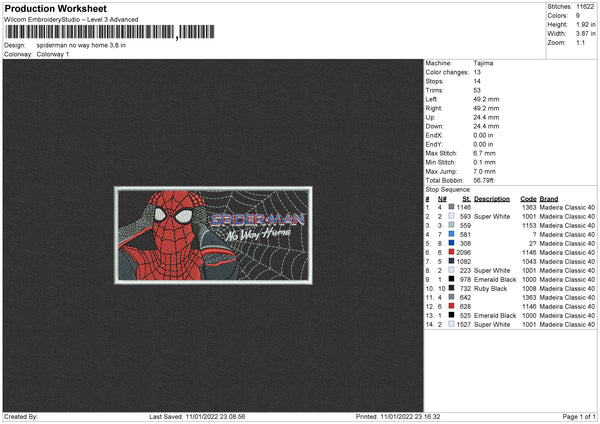
Task: Select the Right extent value 49.2 mm
Action: 486,108
